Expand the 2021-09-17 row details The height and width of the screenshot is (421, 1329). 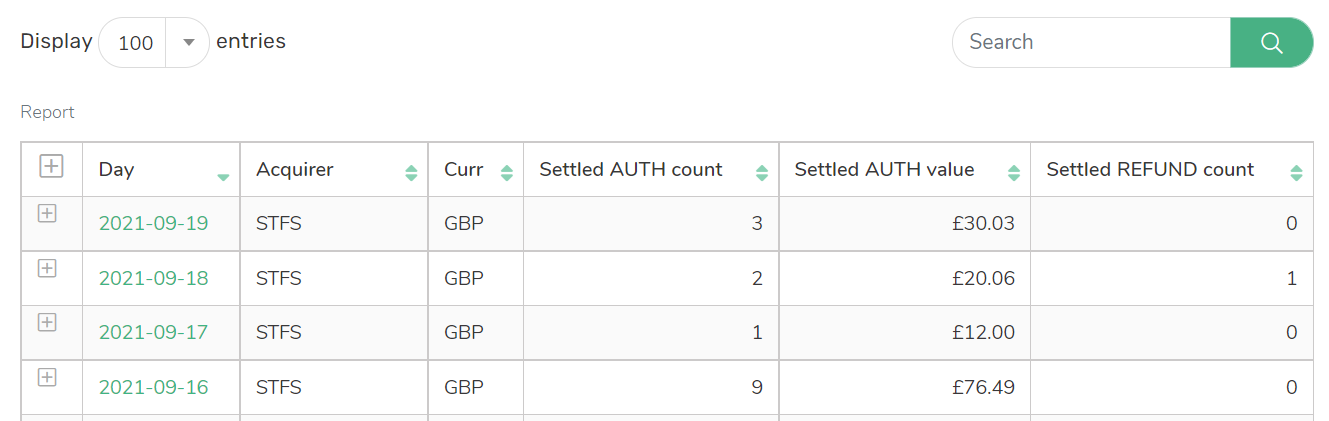47,322
